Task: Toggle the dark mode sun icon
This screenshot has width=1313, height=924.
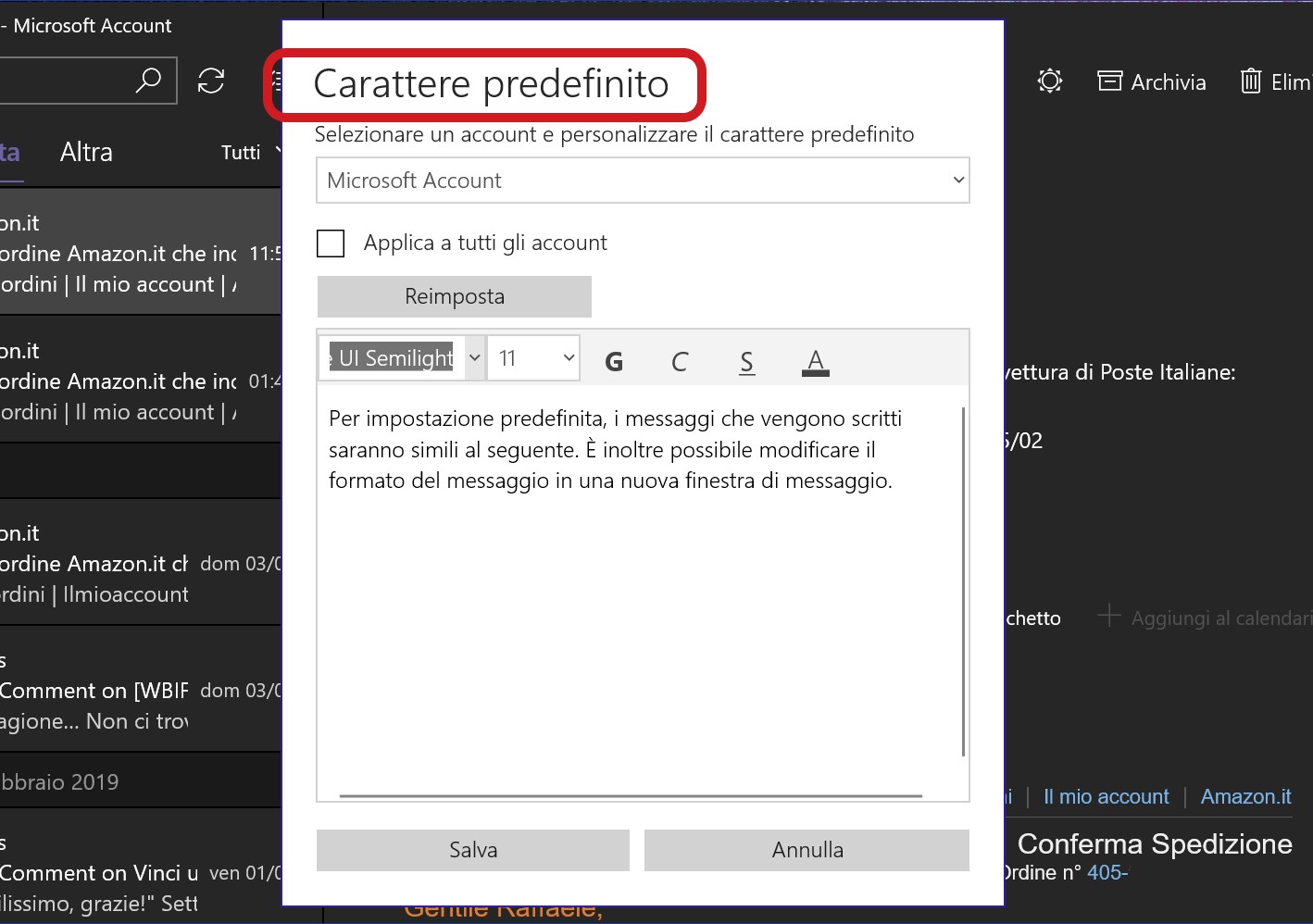Action: 1049,81
